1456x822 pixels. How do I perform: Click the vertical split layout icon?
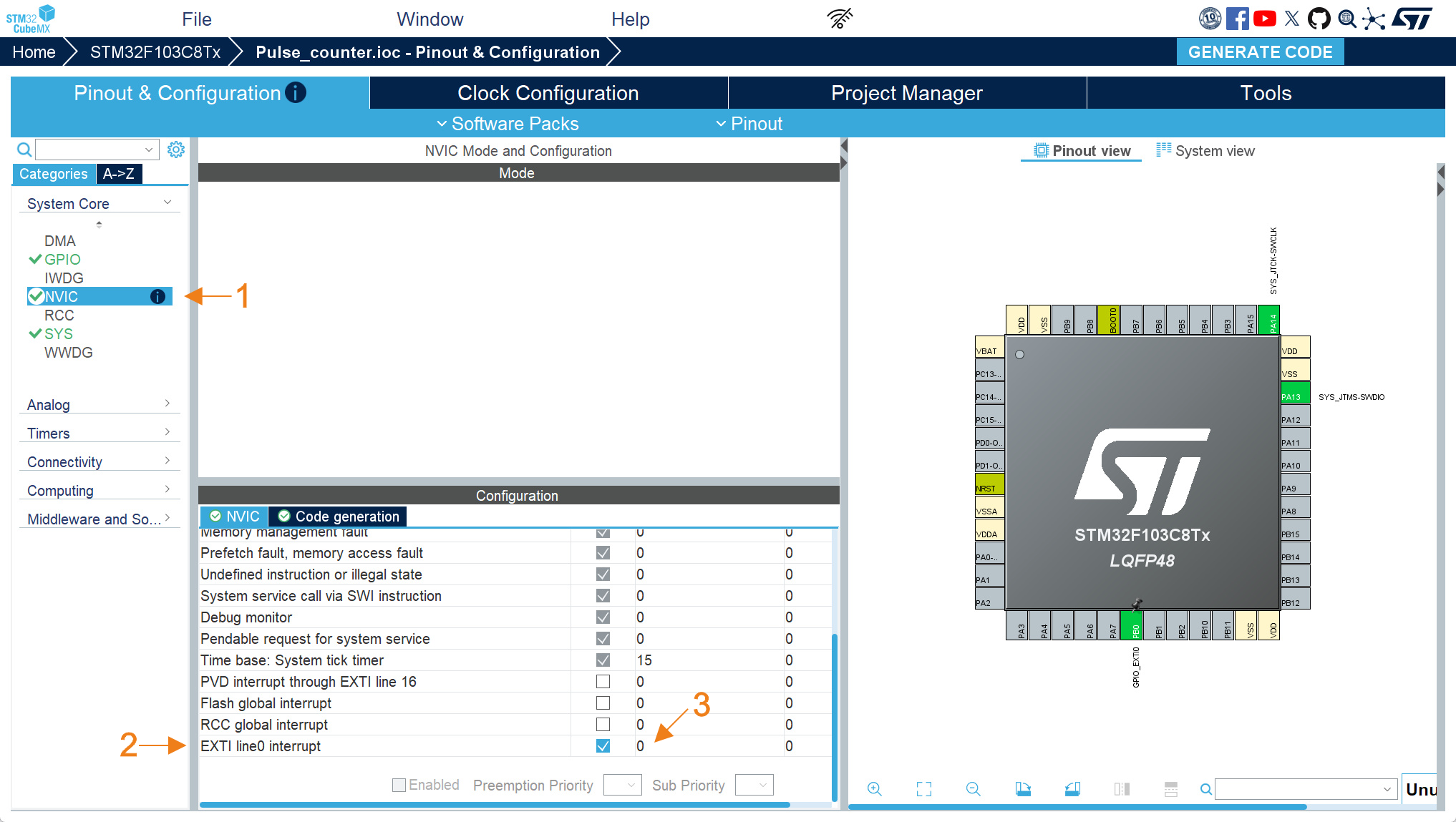[x=1122, y=788]
